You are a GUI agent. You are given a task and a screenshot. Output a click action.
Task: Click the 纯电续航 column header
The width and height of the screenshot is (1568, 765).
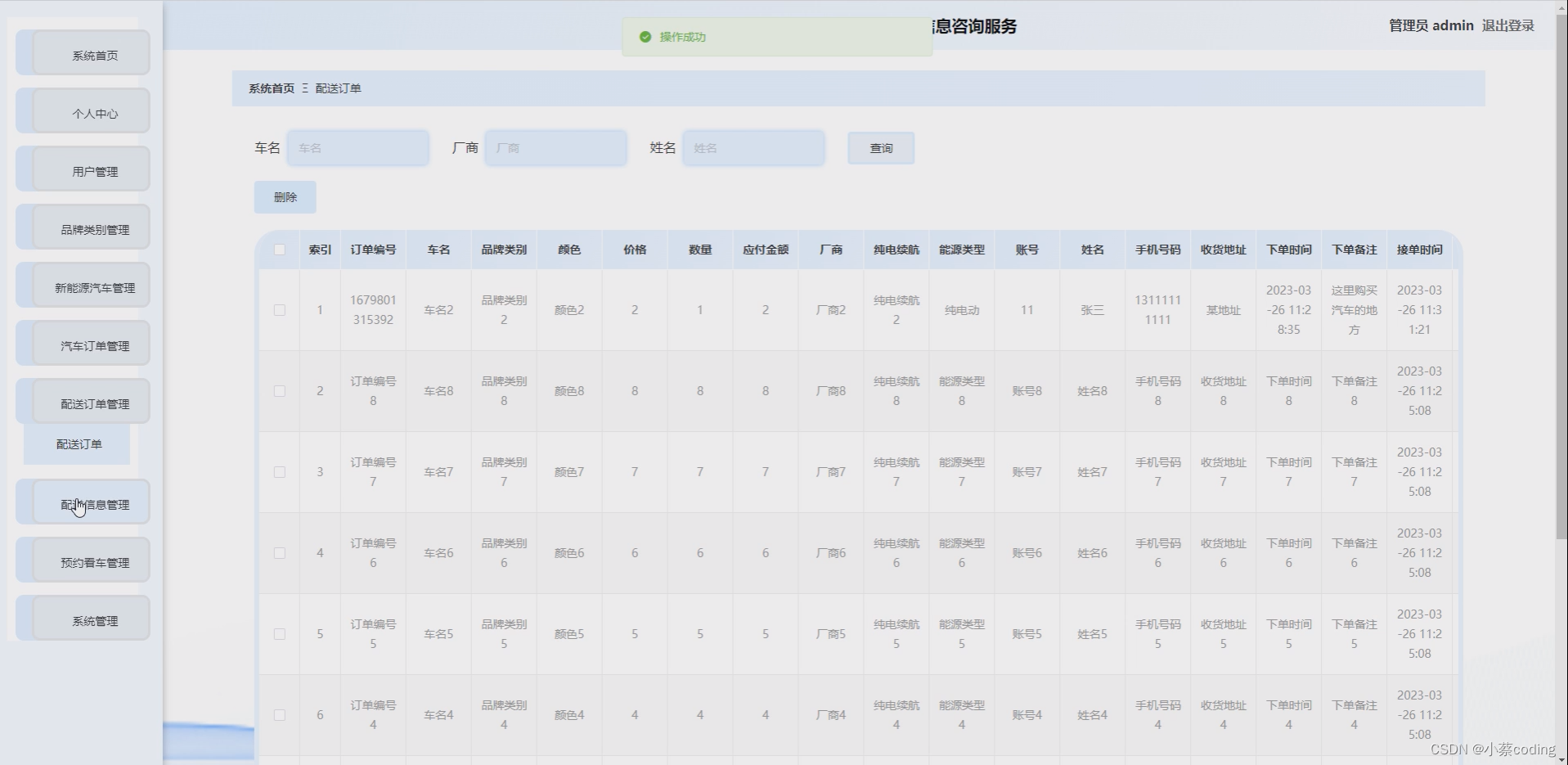coord(896,250)
